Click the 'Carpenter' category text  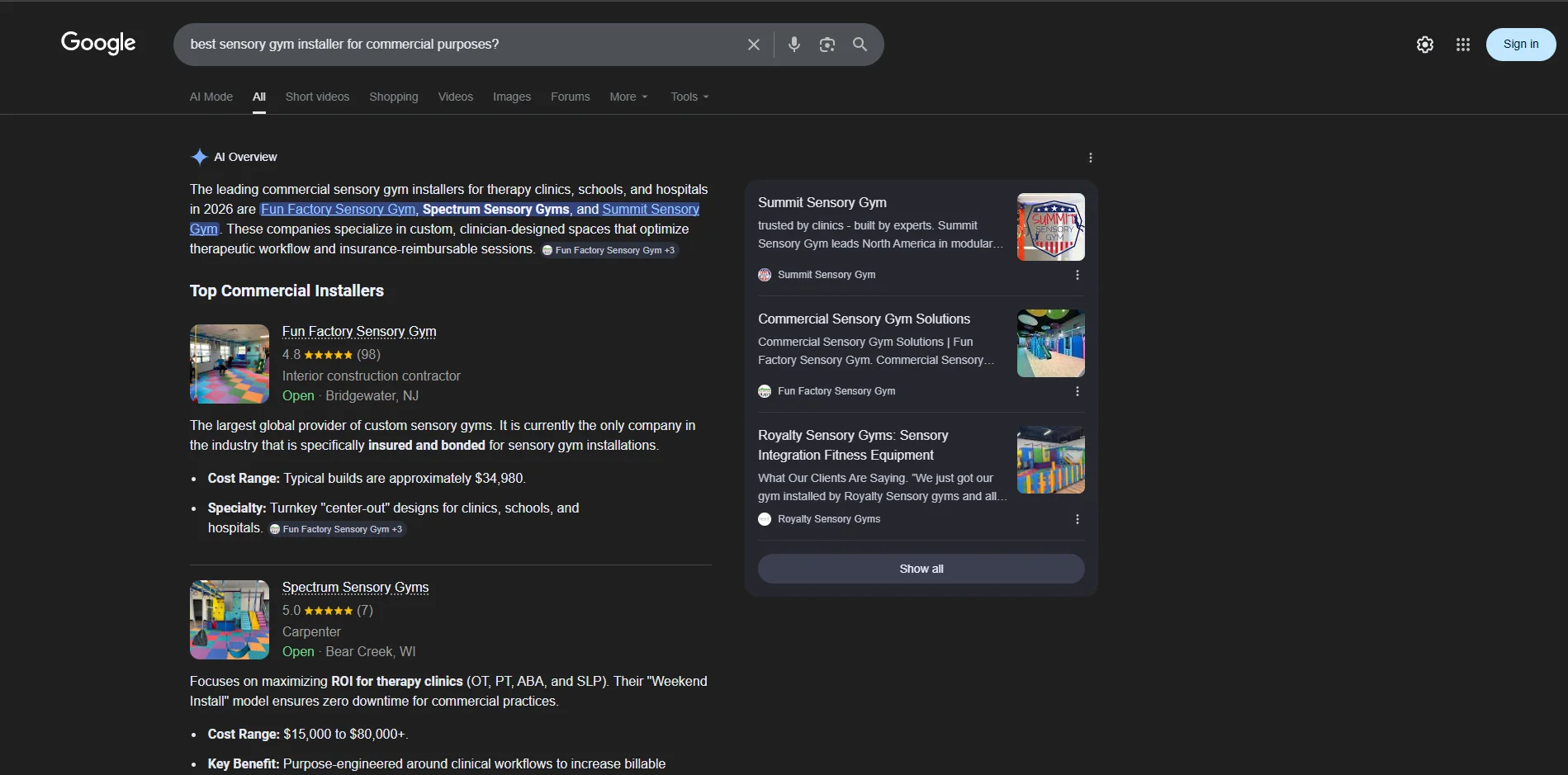(311, 631)
